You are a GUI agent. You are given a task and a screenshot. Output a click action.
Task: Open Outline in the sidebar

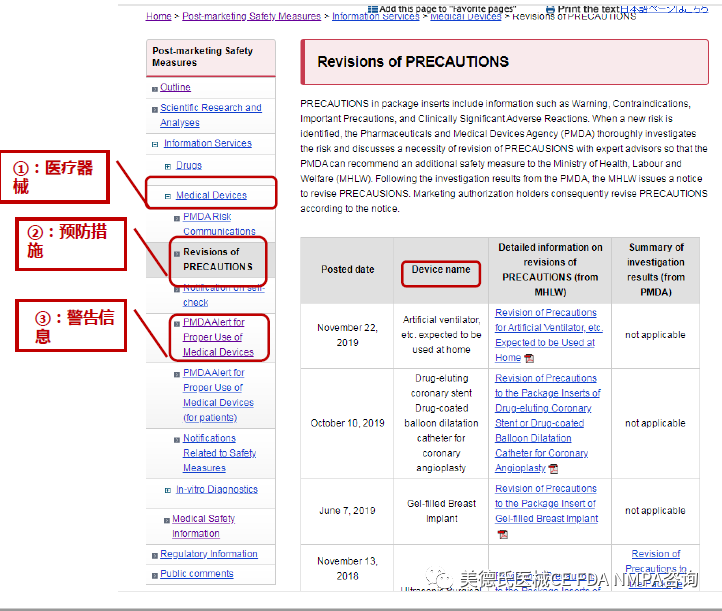pyautogui.click(x=175, y=88)
